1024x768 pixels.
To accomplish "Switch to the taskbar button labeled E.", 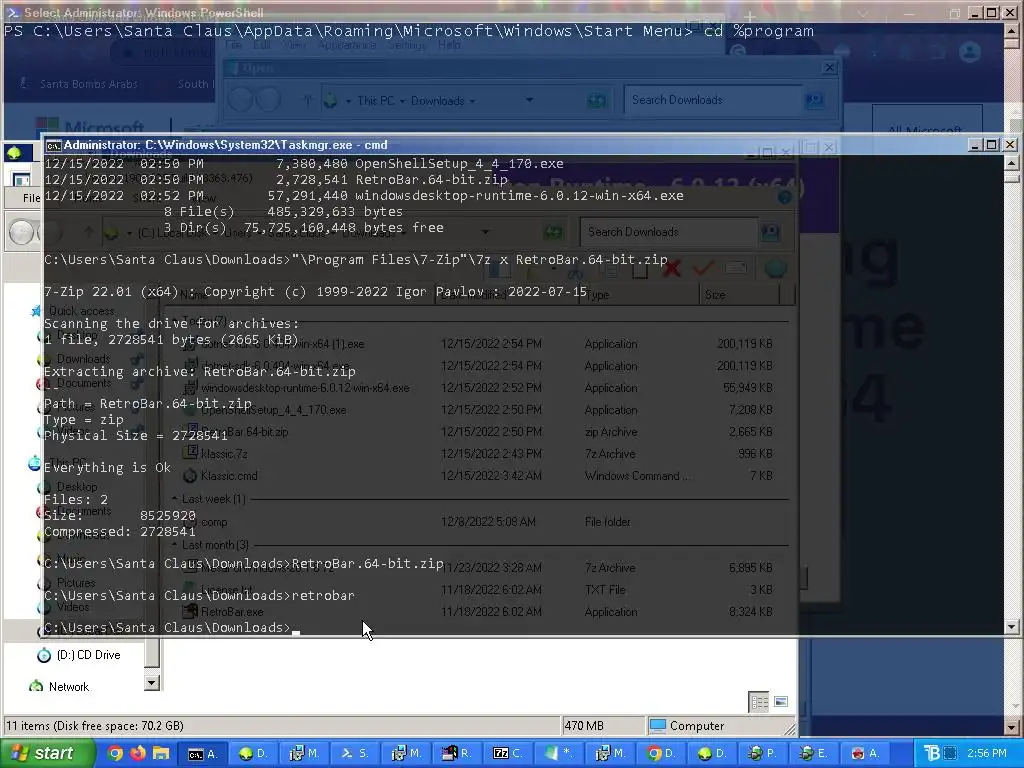I will [x=813, y=753].
